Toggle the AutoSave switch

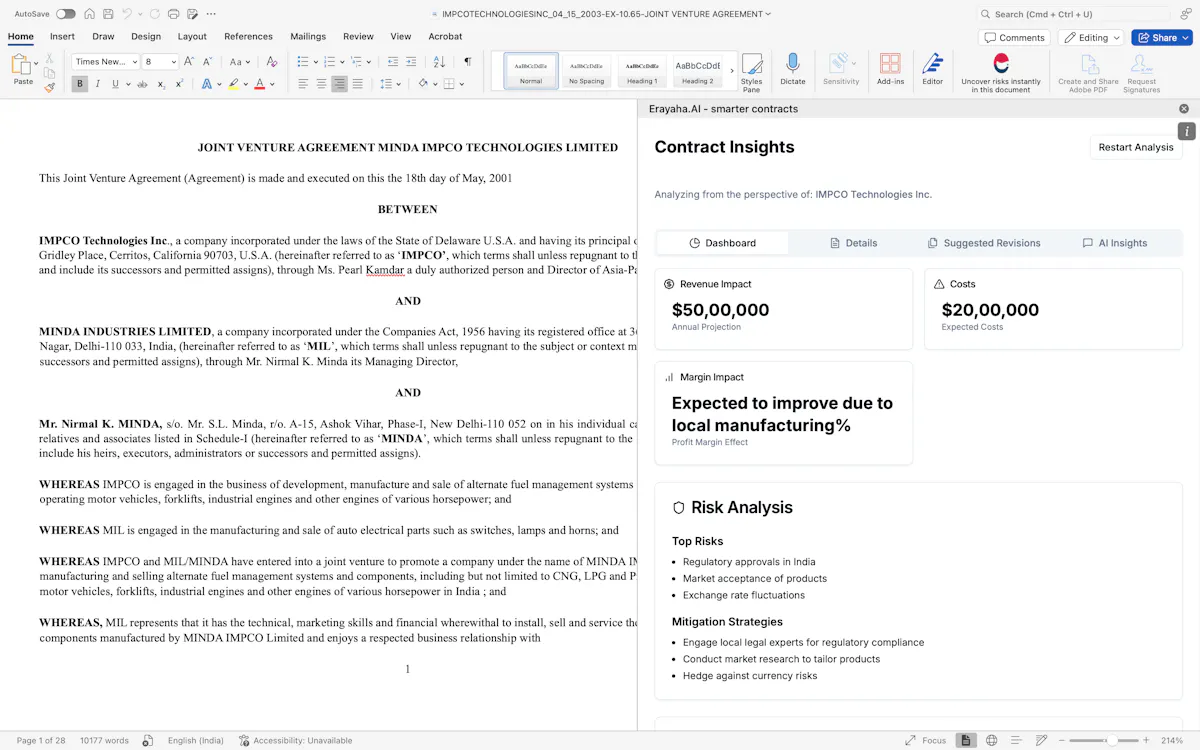click(66, 14)
